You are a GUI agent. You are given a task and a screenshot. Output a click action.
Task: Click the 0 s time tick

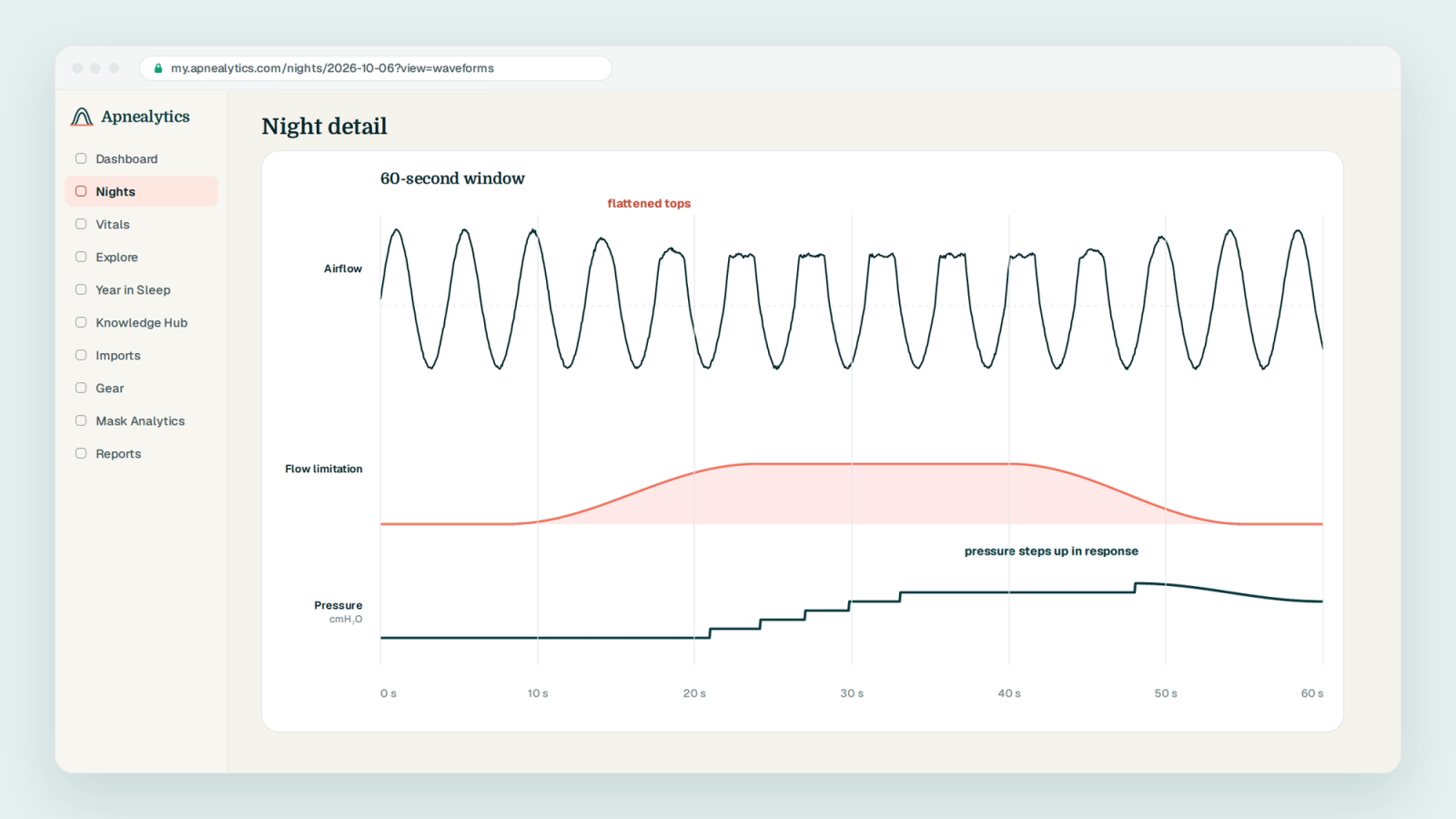(389, 693)
